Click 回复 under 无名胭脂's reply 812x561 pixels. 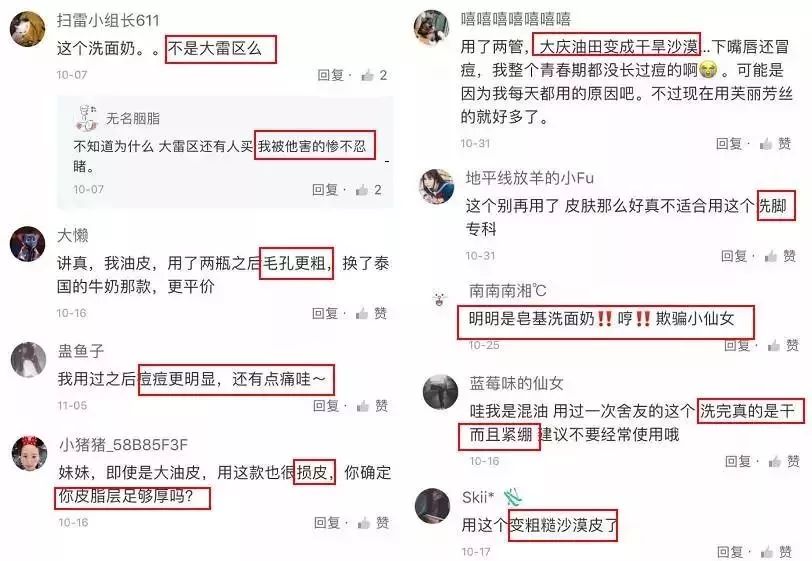(x=325, y=190)
